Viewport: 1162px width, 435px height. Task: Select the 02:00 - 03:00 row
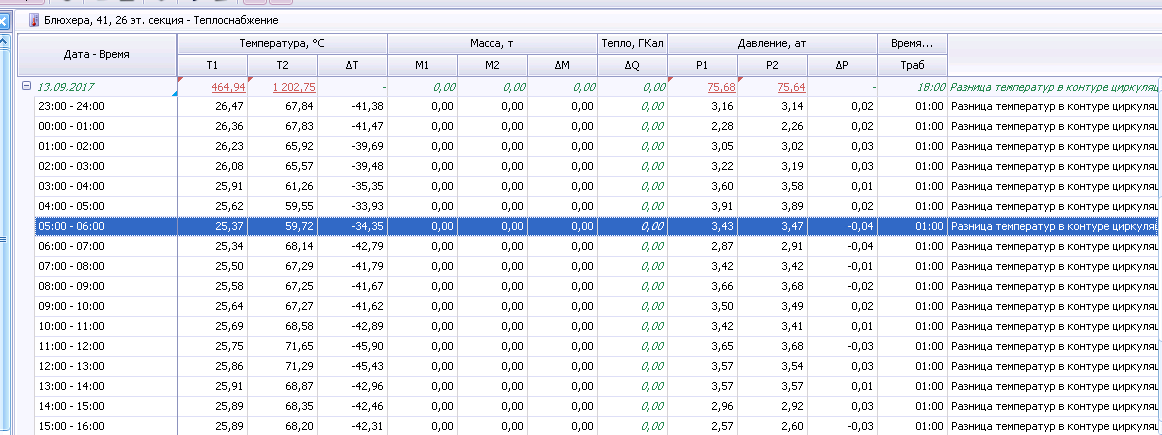coord(597,167)
